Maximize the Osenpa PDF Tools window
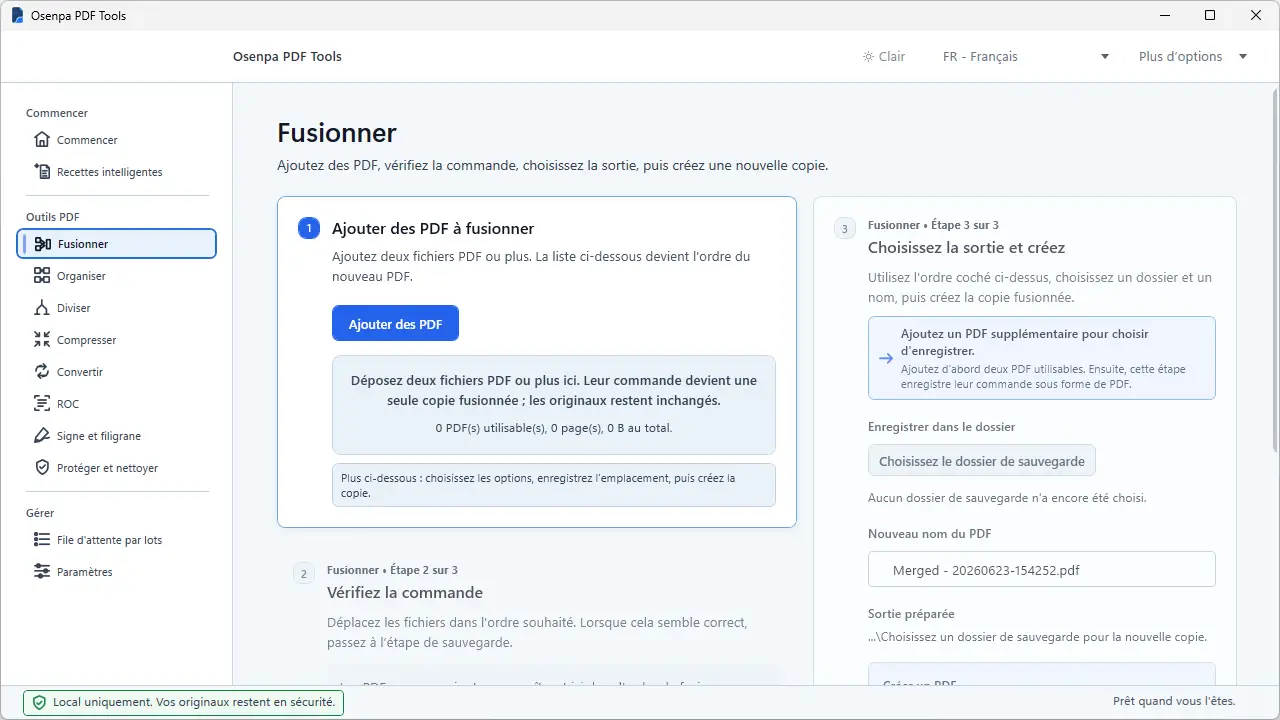The height and width of the screenshot is (720, 1280). (x=1210, y=16)
